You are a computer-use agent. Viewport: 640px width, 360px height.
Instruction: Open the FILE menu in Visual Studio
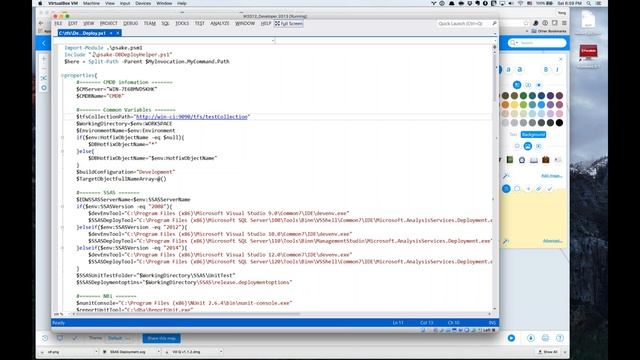pos(58,24)
